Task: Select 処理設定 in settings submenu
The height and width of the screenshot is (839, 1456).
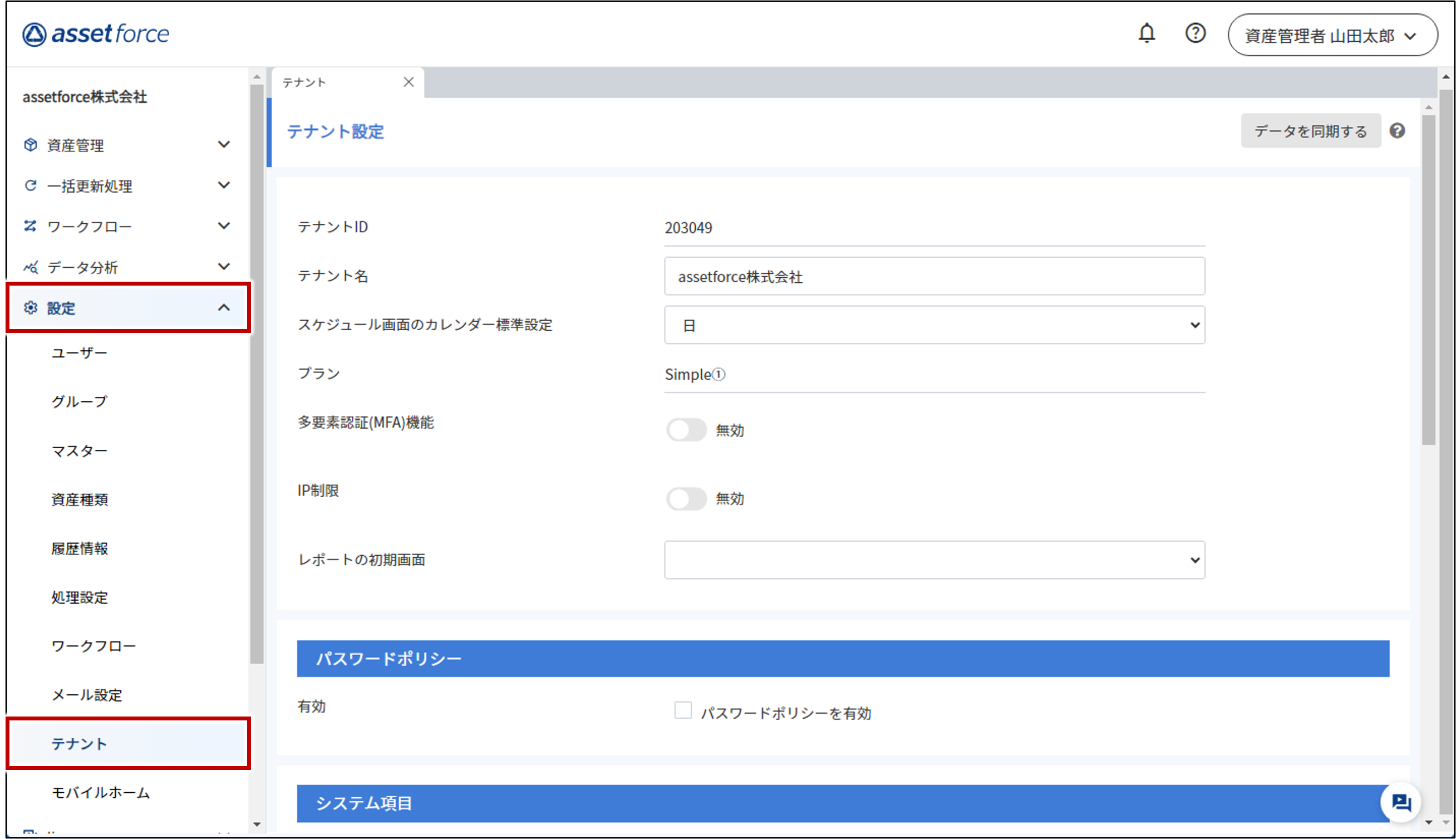Action: [80, 597]
